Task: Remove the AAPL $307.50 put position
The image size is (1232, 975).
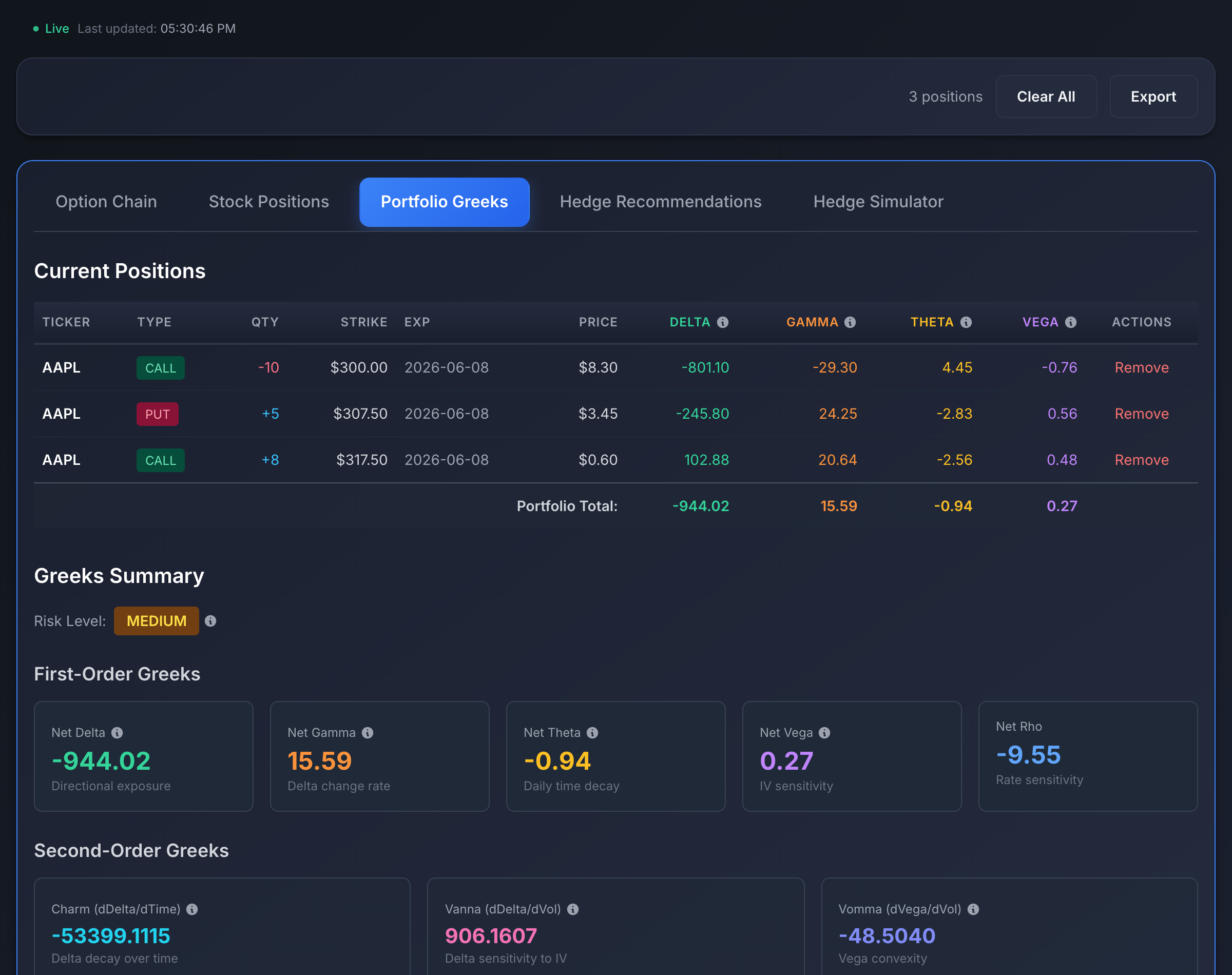Action: [x=1142, y=414]
